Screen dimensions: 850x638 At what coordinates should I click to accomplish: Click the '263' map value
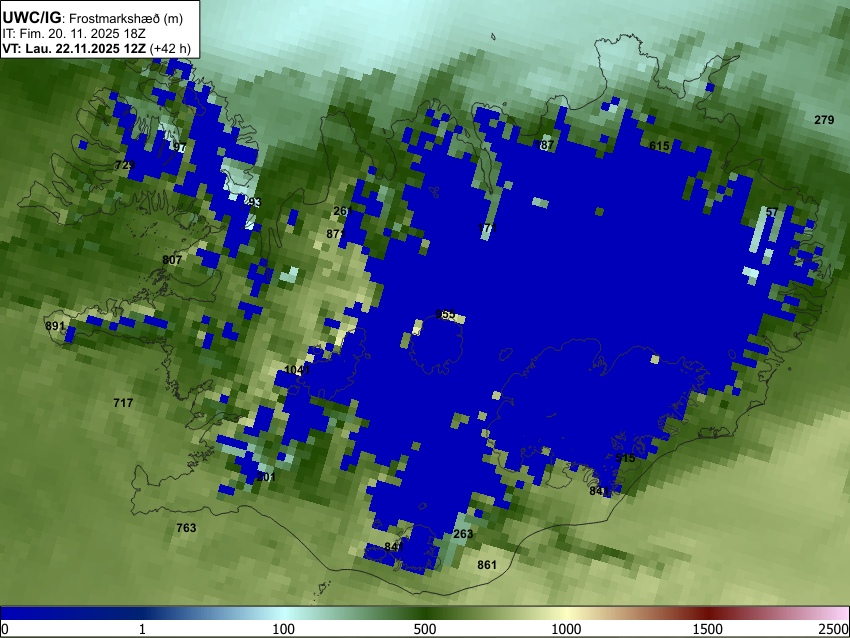coord(463,534)
